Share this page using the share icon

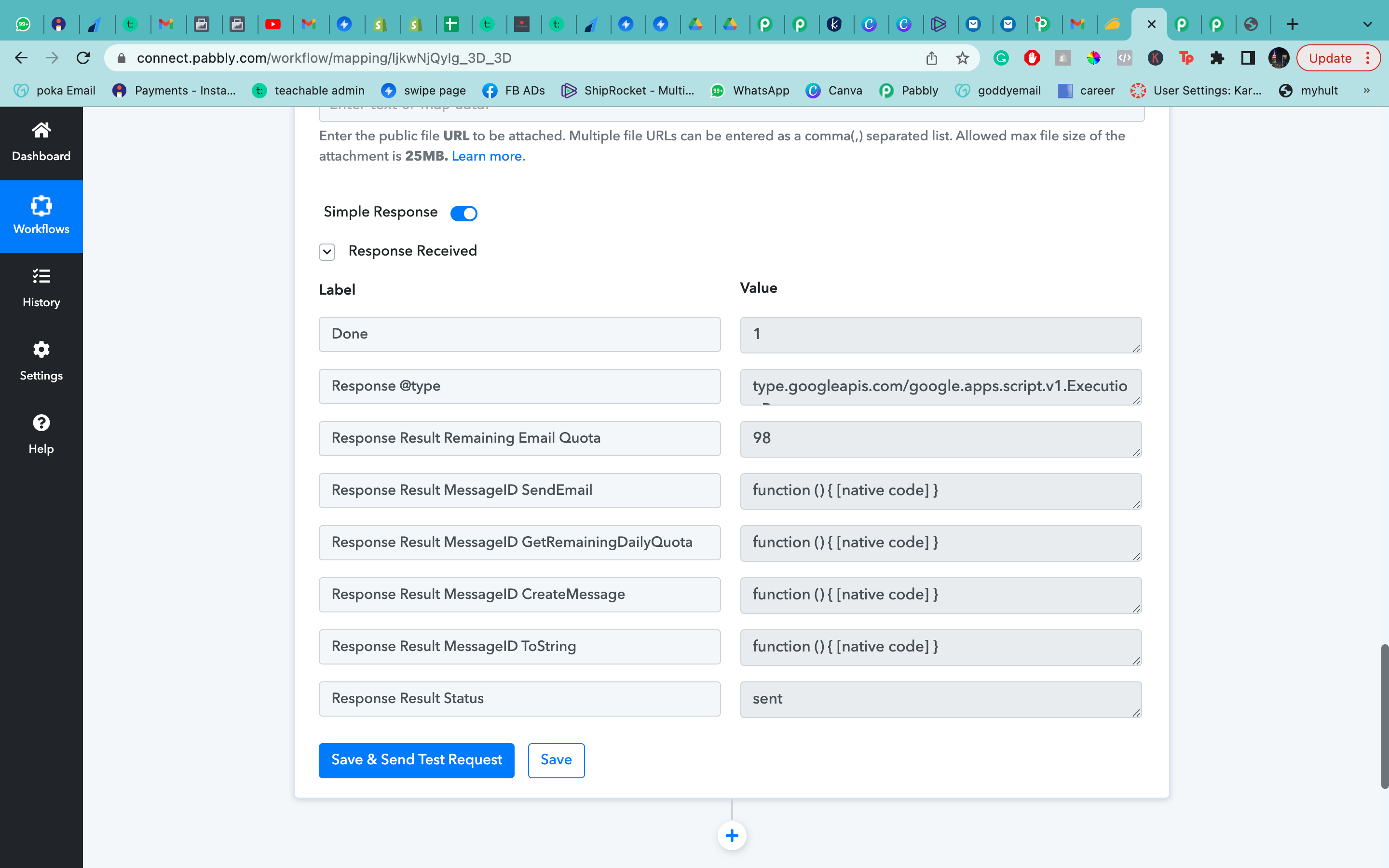tap(932, 58)
